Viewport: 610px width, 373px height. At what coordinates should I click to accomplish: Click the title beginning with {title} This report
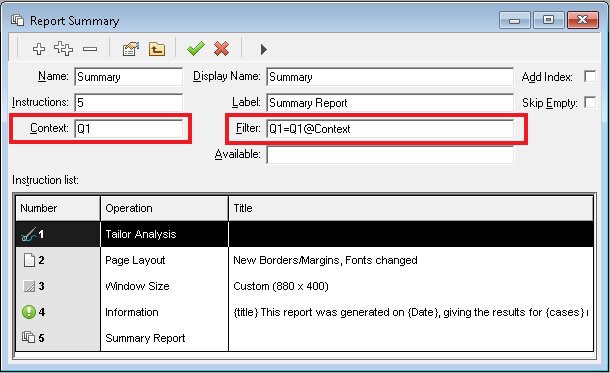click(411, 312)
